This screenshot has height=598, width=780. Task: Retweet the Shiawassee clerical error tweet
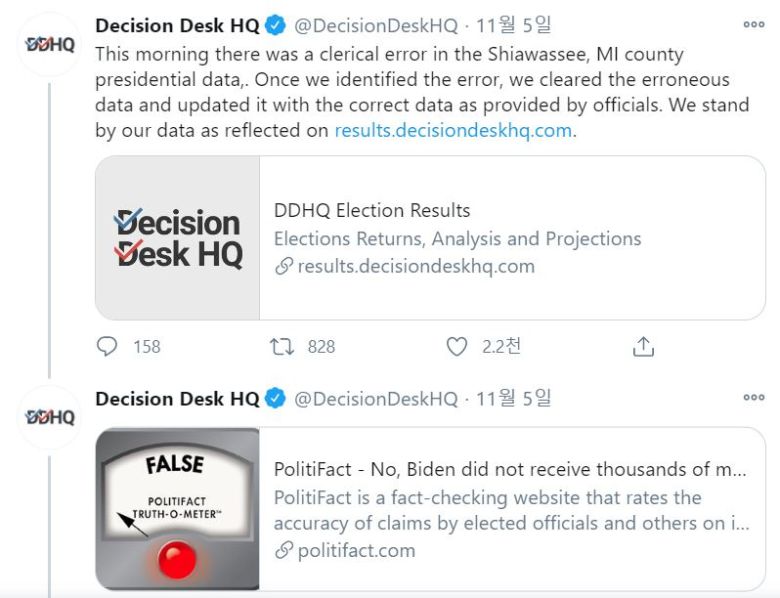point(282,346)
